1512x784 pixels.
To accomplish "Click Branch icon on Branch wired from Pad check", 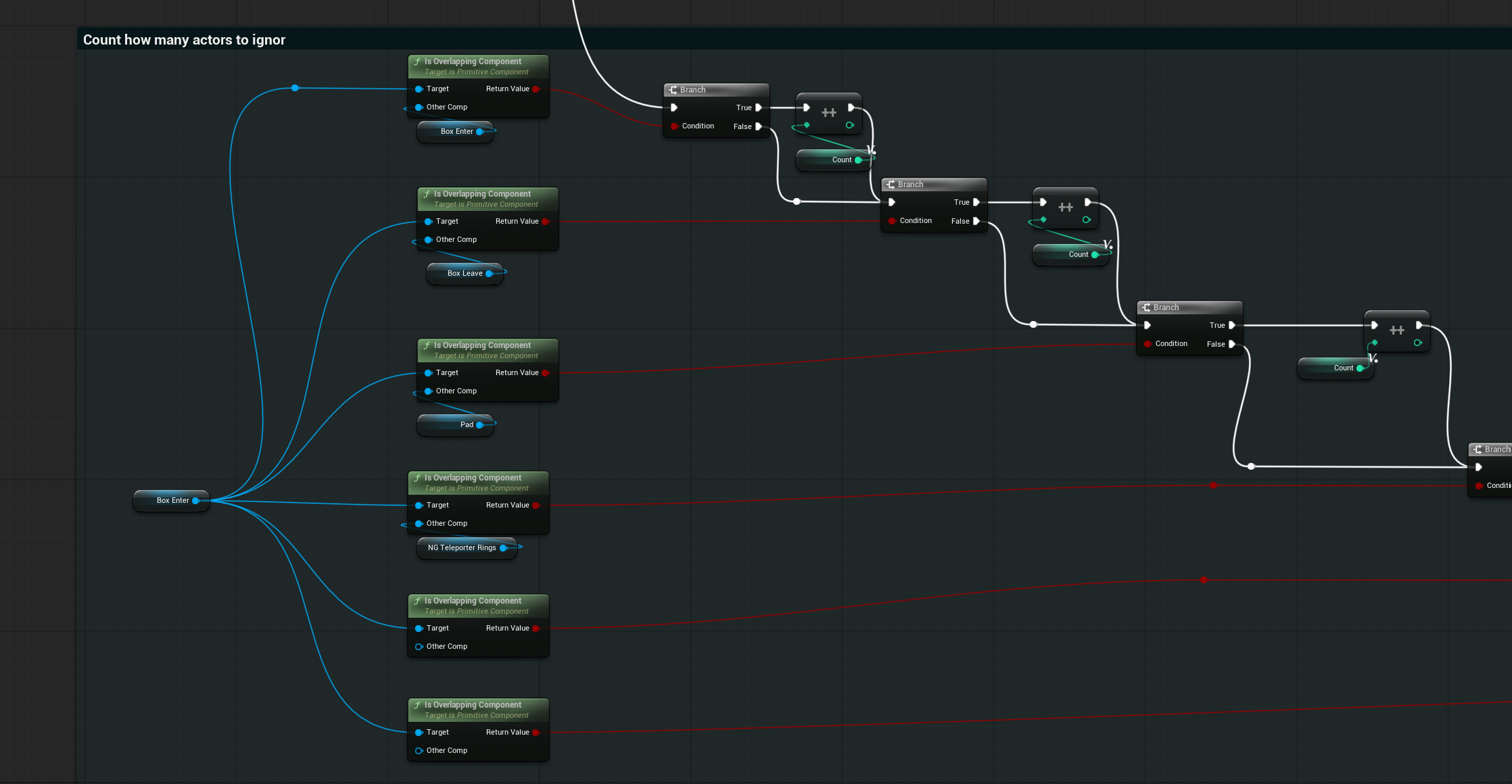I will coord(1146,308).
